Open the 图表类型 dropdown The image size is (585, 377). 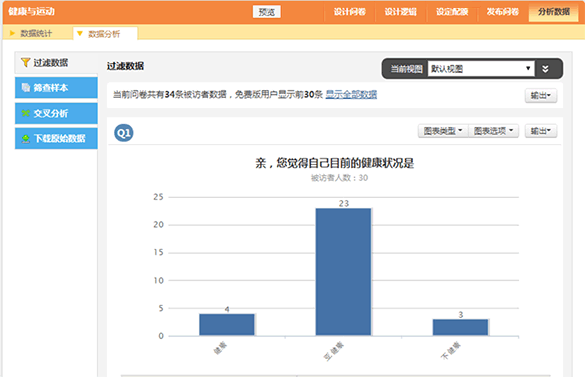click(x=443, y=131)
